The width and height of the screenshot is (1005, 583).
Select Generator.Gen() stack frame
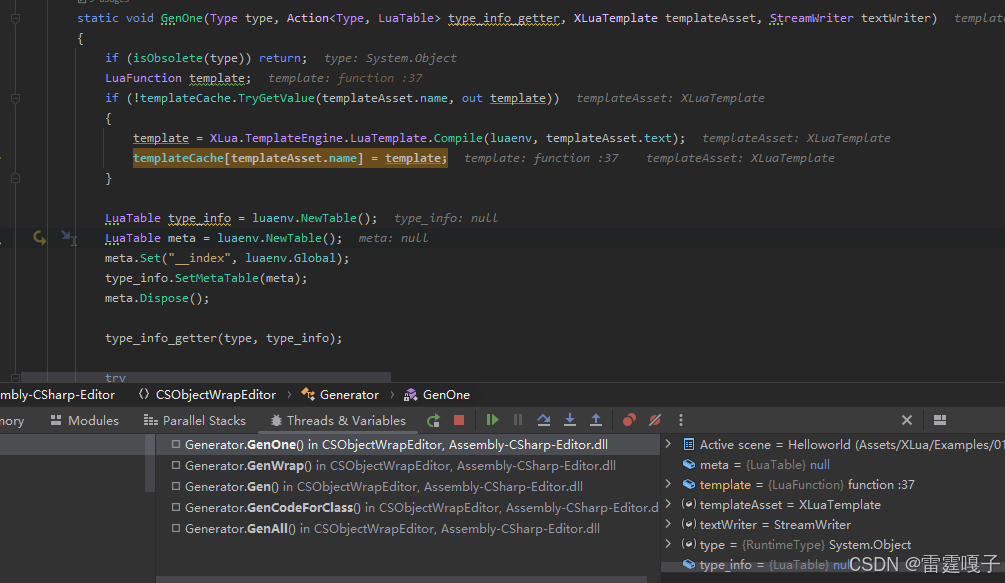click(x=408, y=486)
